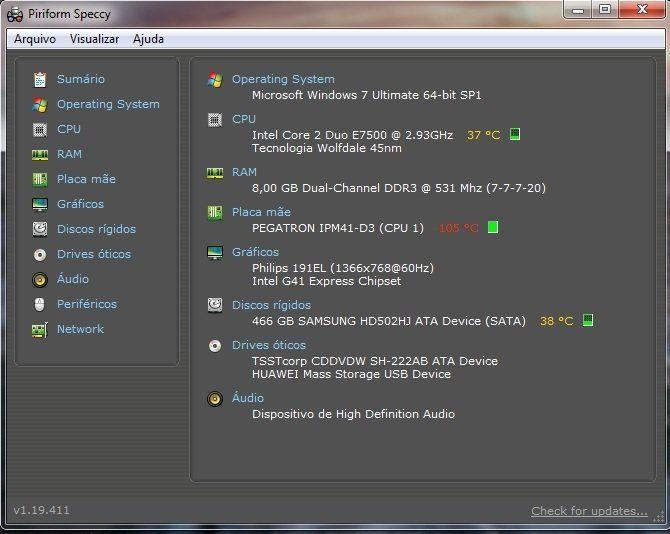The width and height of the screenshot is (670, 534).
Task: Click the RAM module icon in sidebar
Action: [x=40, y=154]
